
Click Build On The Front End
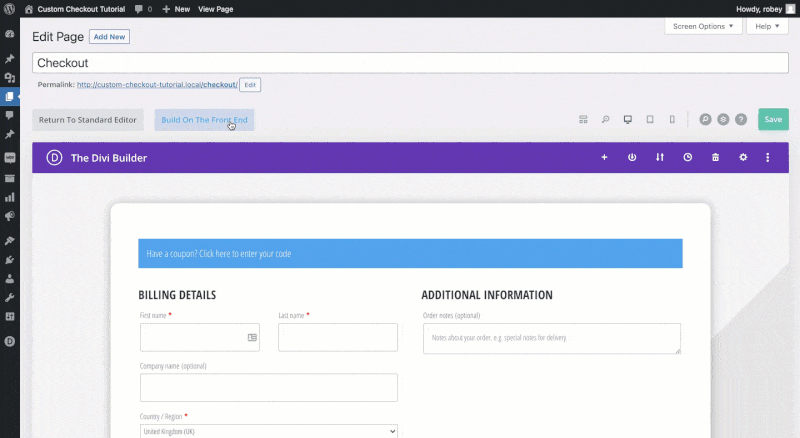[204, 120]
